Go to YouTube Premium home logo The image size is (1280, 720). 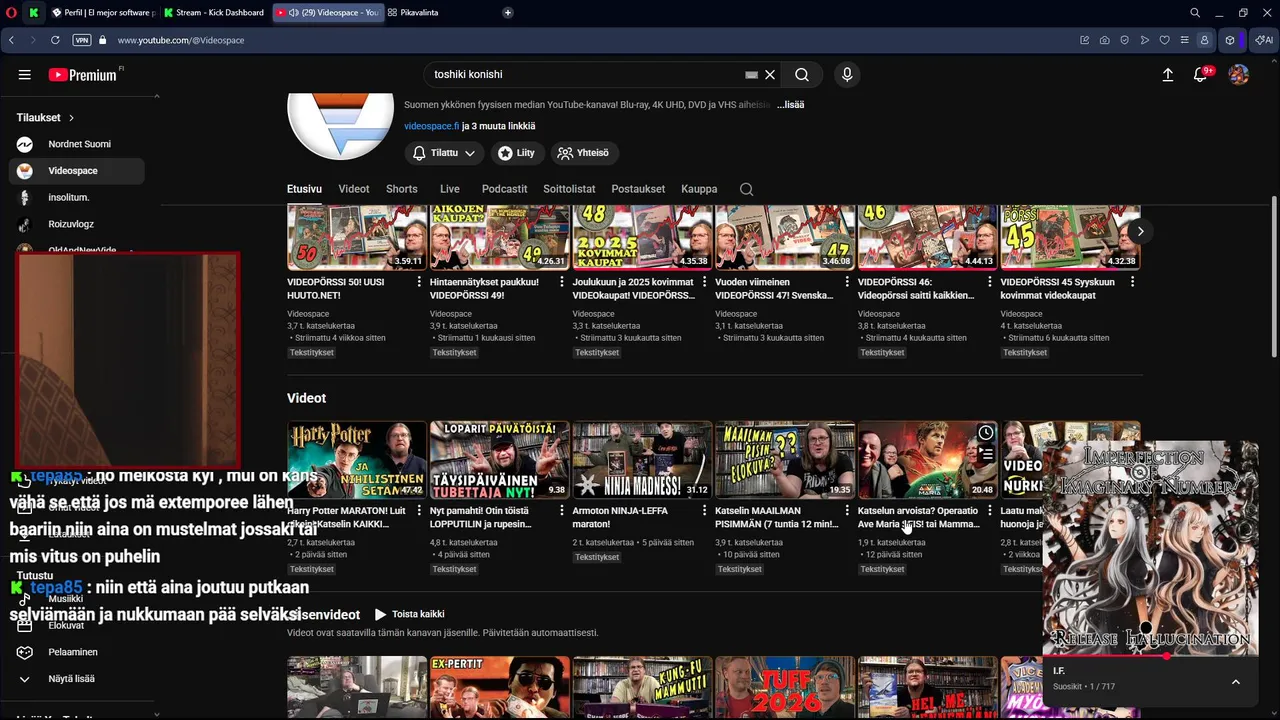pos(84,75)
